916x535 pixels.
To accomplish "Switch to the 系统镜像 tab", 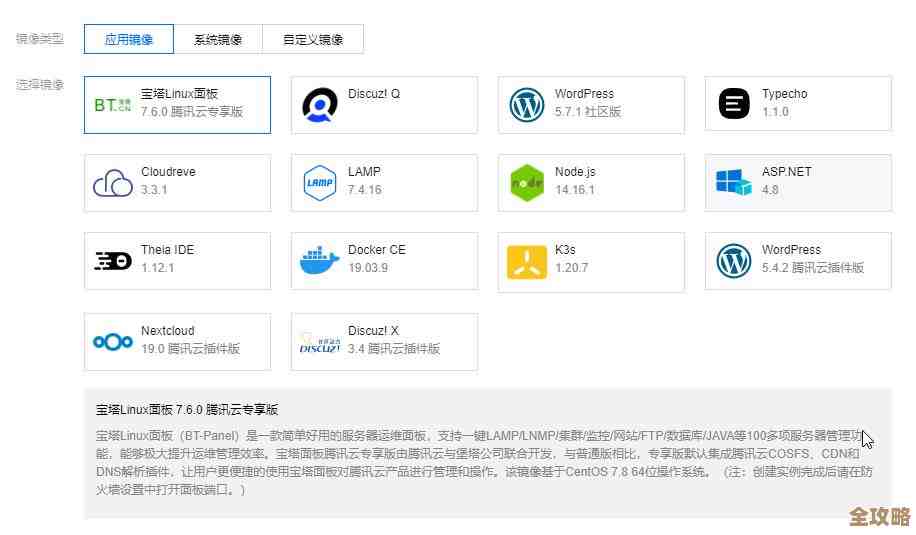I will point(218,39).
